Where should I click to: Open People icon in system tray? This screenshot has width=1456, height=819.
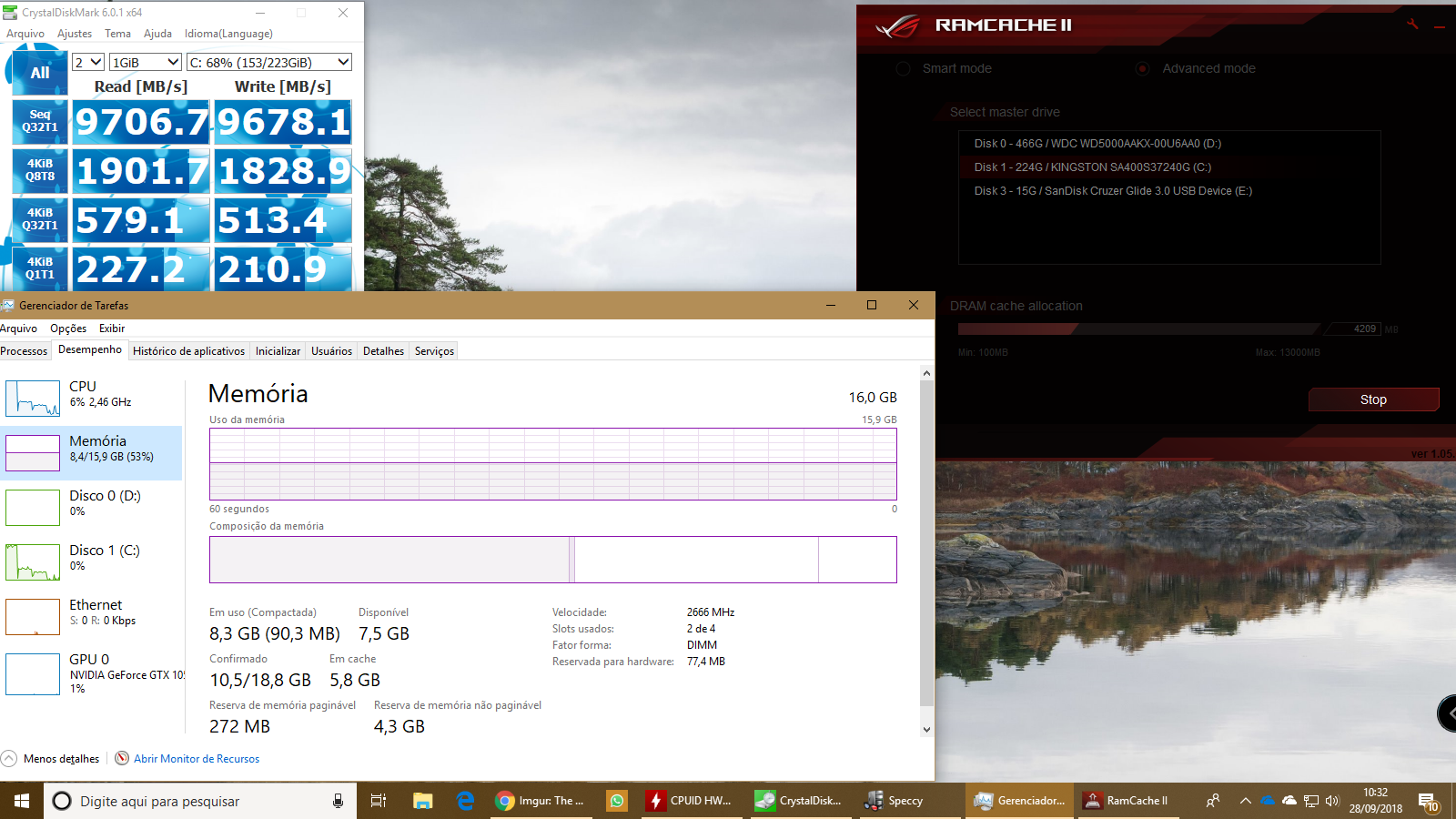(1212, 801)
